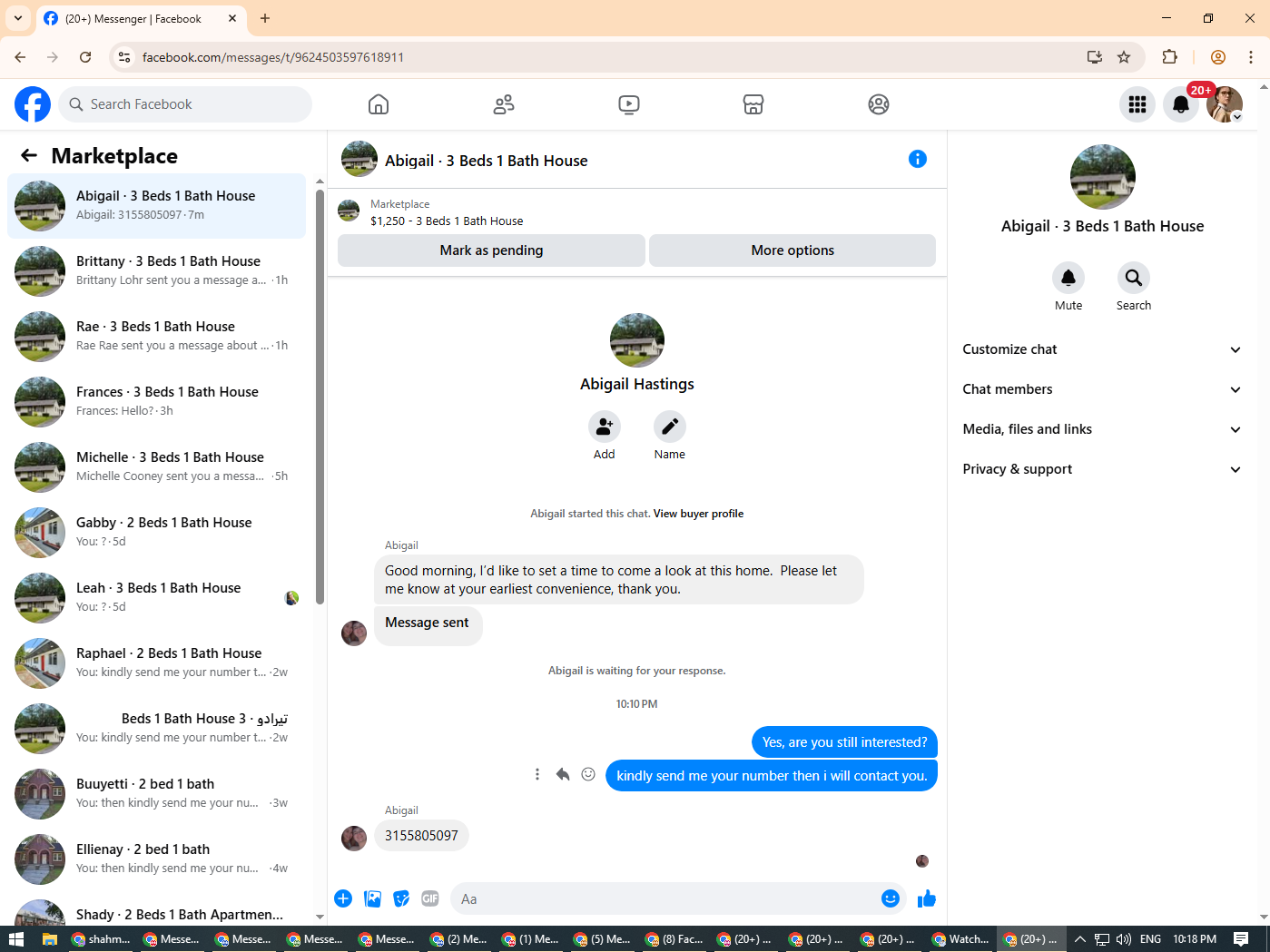Select the Abigail 3 Beds 1 Bath House chat

click(x=156, y=206)
